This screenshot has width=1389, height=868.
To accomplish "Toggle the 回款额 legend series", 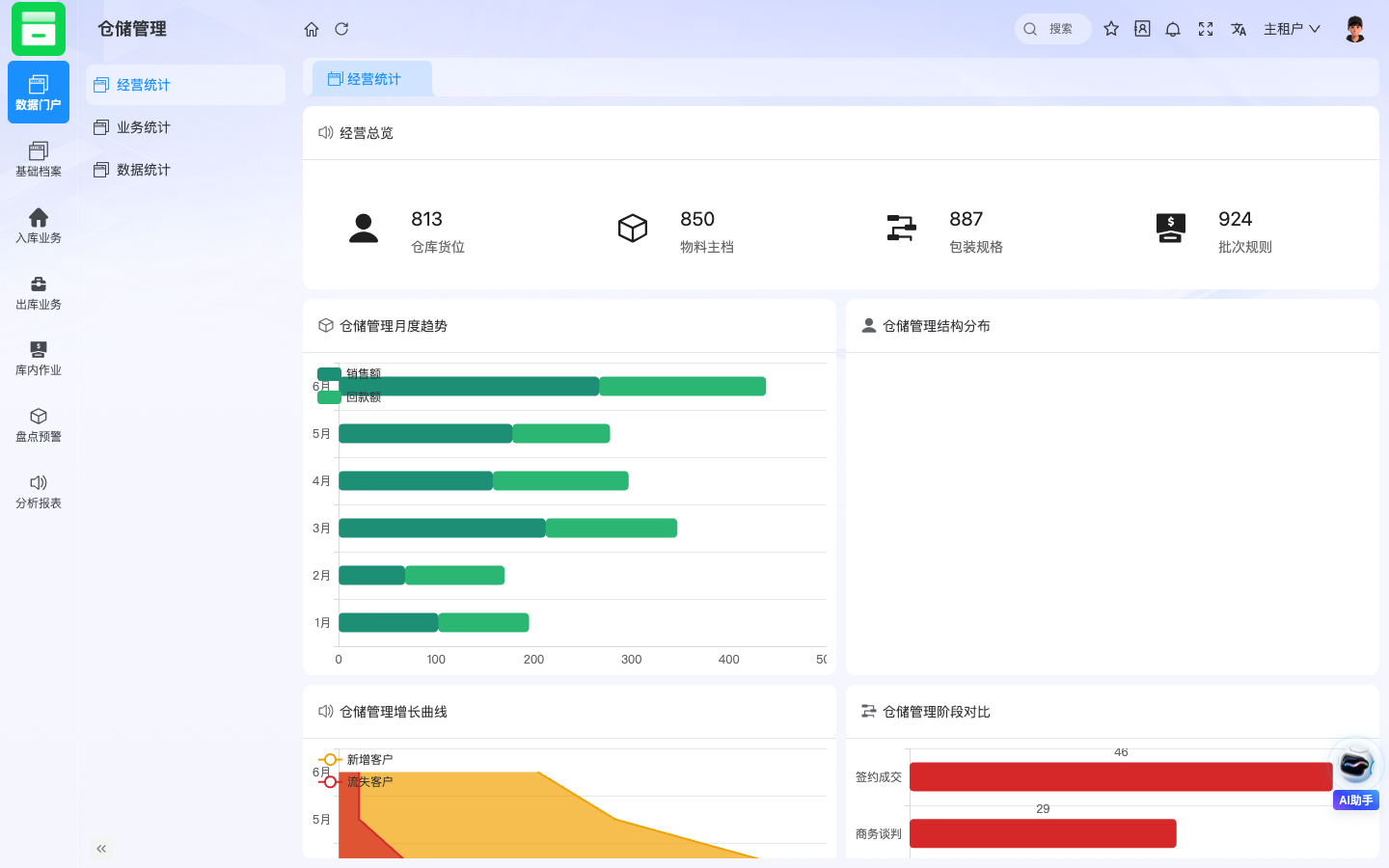I will (349, 396).
